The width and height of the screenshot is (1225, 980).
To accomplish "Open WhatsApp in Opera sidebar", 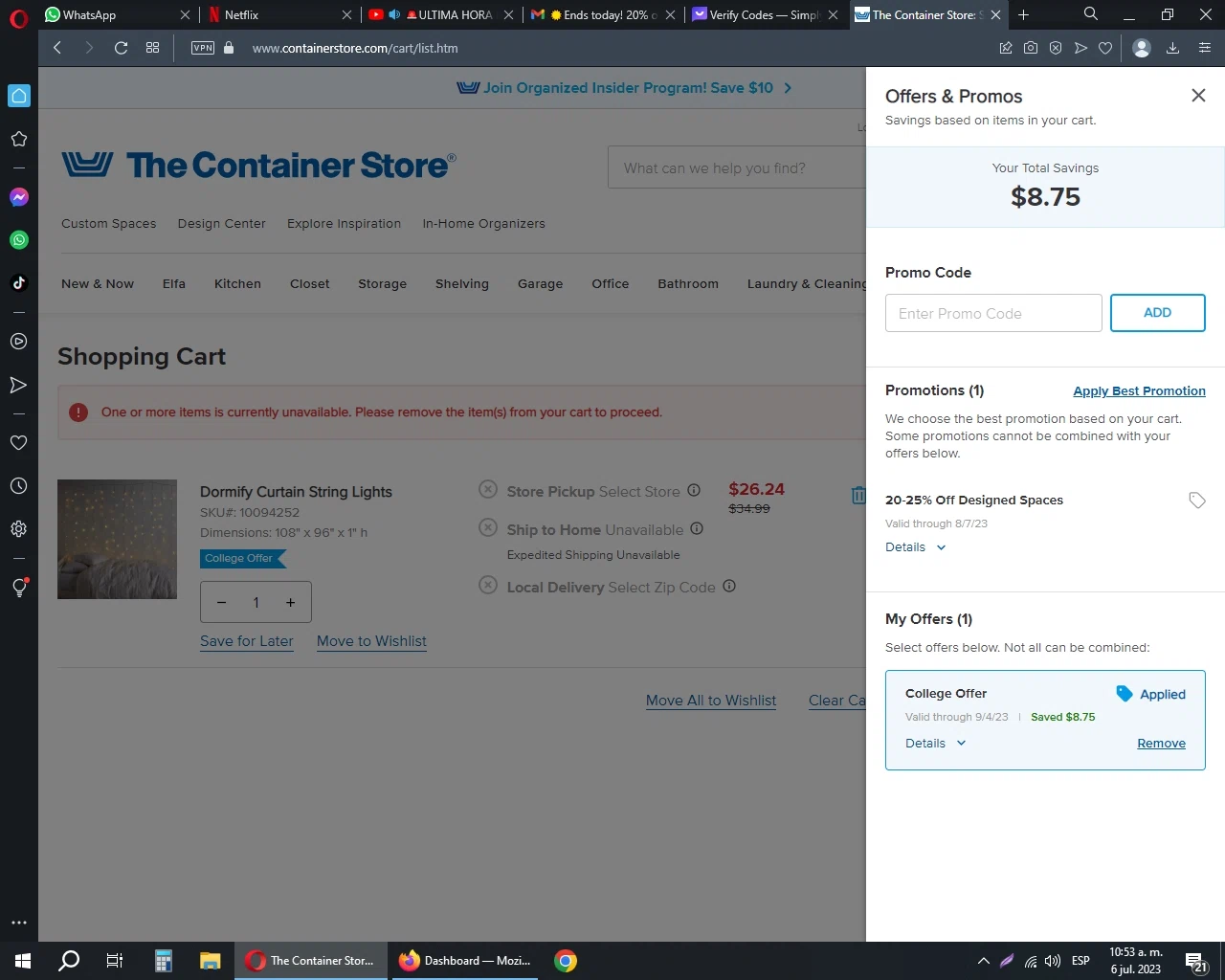I will pos(19,240).
